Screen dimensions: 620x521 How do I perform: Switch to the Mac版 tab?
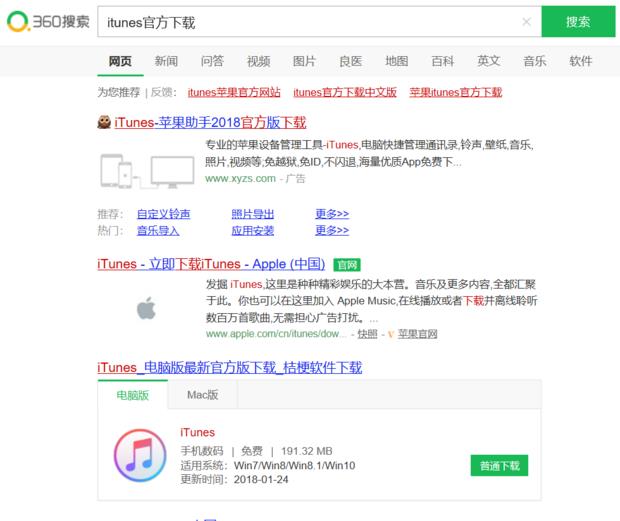203,395
